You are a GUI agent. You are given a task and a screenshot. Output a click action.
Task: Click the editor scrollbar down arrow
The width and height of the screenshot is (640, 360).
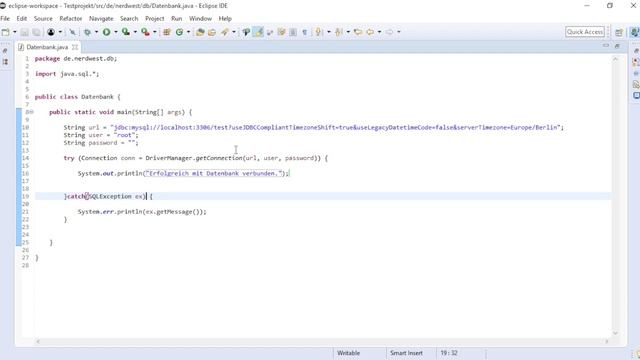pyautogui.click(x=616, y=333)
